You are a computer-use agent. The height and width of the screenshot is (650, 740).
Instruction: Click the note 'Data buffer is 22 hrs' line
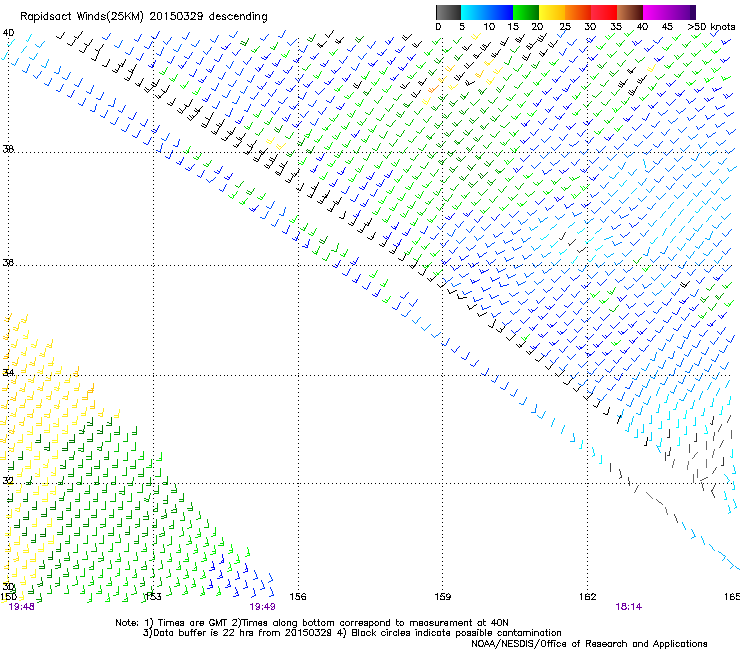pos(352,633)
